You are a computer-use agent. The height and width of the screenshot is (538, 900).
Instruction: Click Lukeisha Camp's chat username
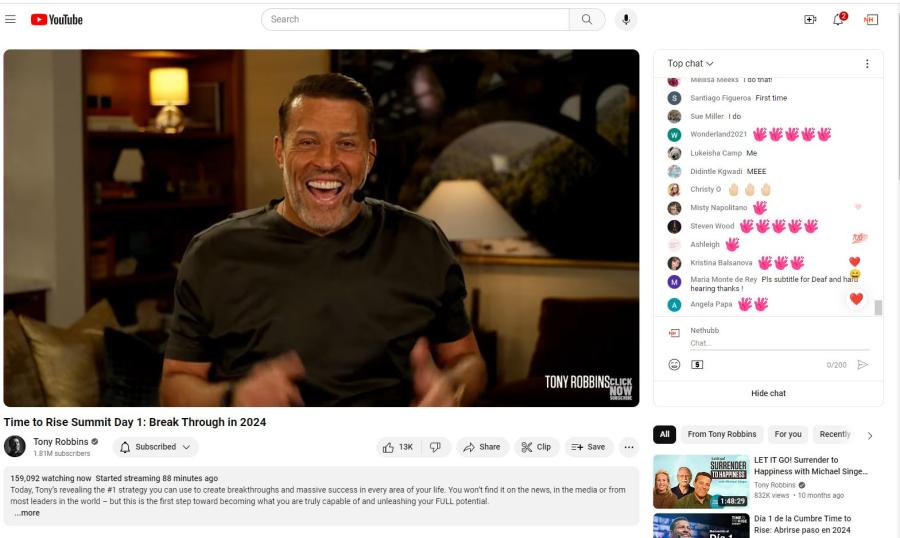(x=716, y=153)
